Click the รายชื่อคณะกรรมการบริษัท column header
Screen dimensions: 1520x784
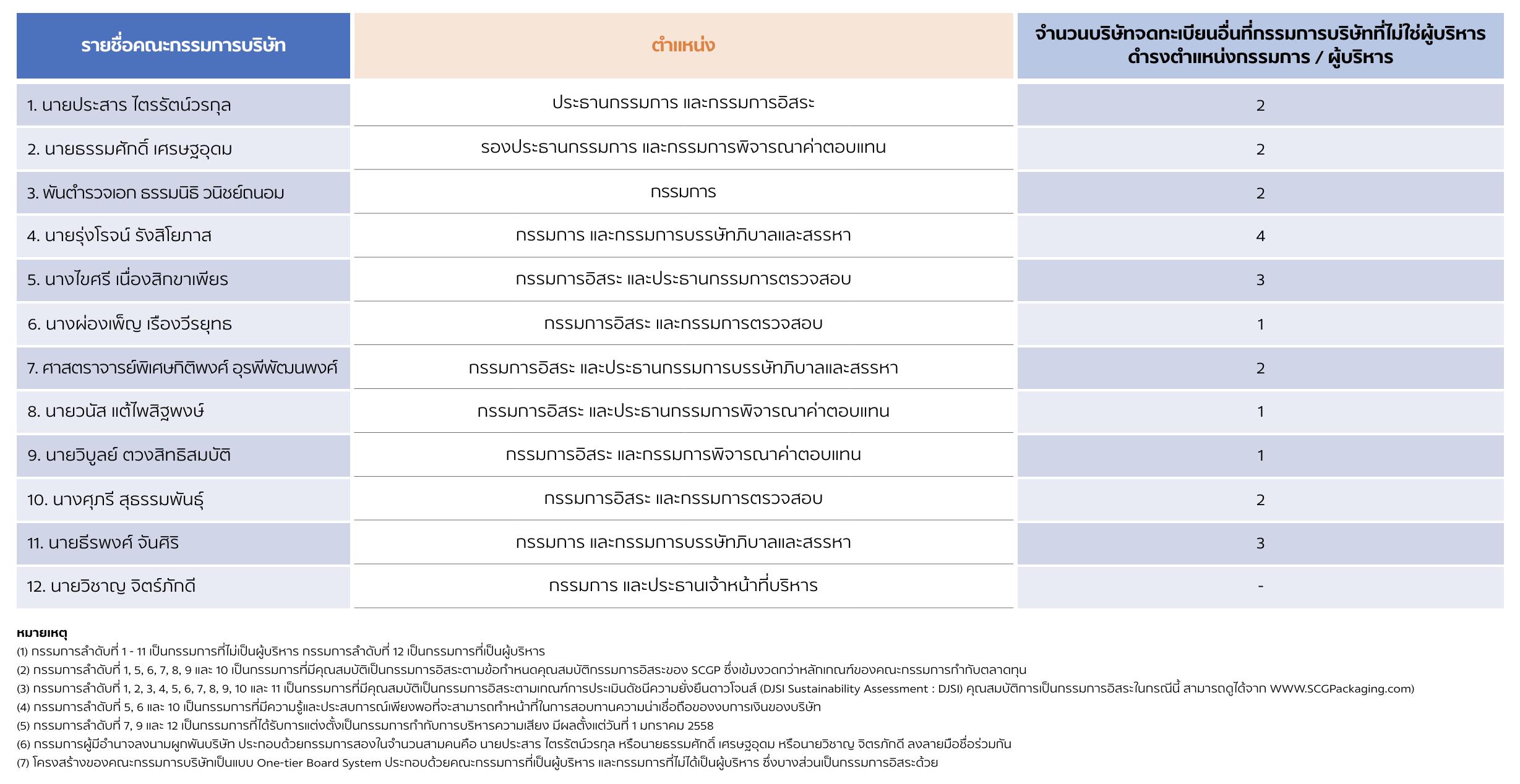pos(183,46)
